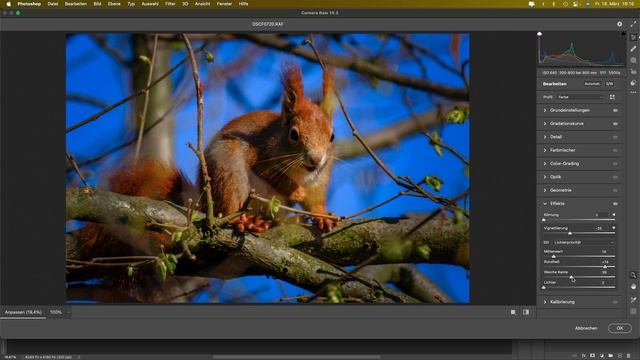This screenshot has height=360, width=640.
Task: Expand the Detail section
Action: [545, 137]
